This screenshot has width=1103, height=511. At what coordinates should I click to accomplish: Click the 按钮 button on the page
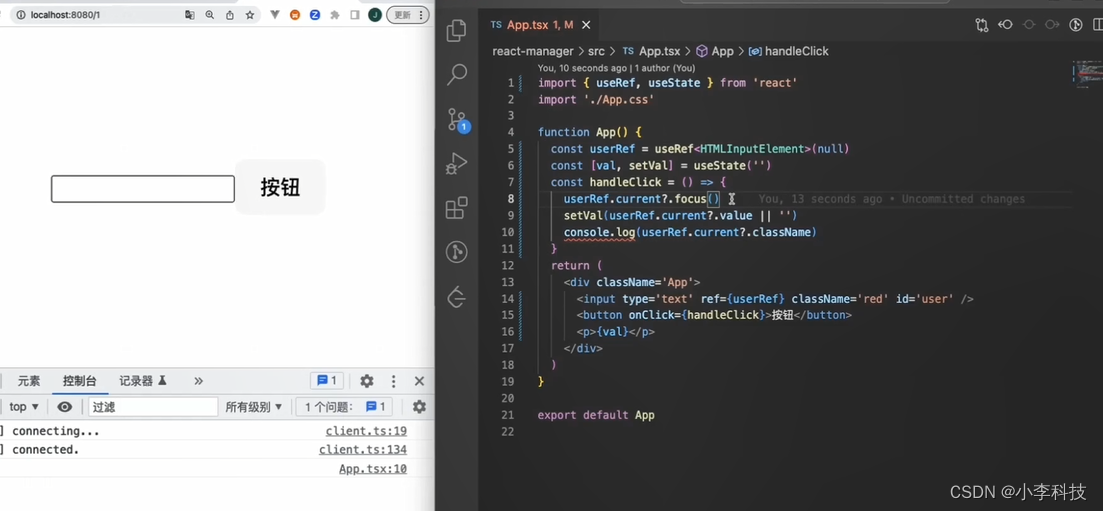pyautogui.click(x=280, y=187)
